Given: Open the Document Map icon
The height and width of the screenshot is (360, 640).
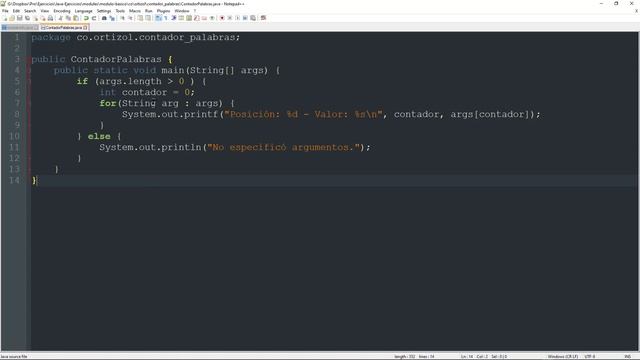Looking at the screenshot, I should tap(189, 18).
